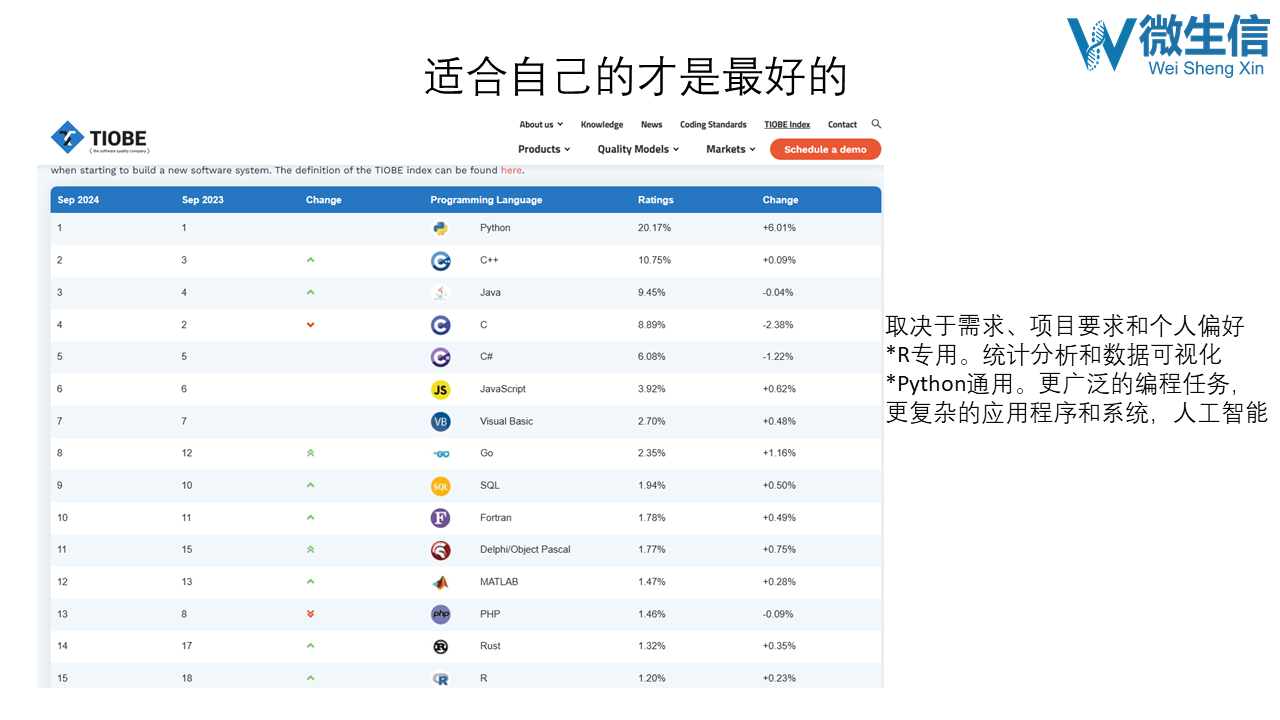1280x720 pixels.
Task: Select the Java coffee cup icon
Action: (440, 293)
